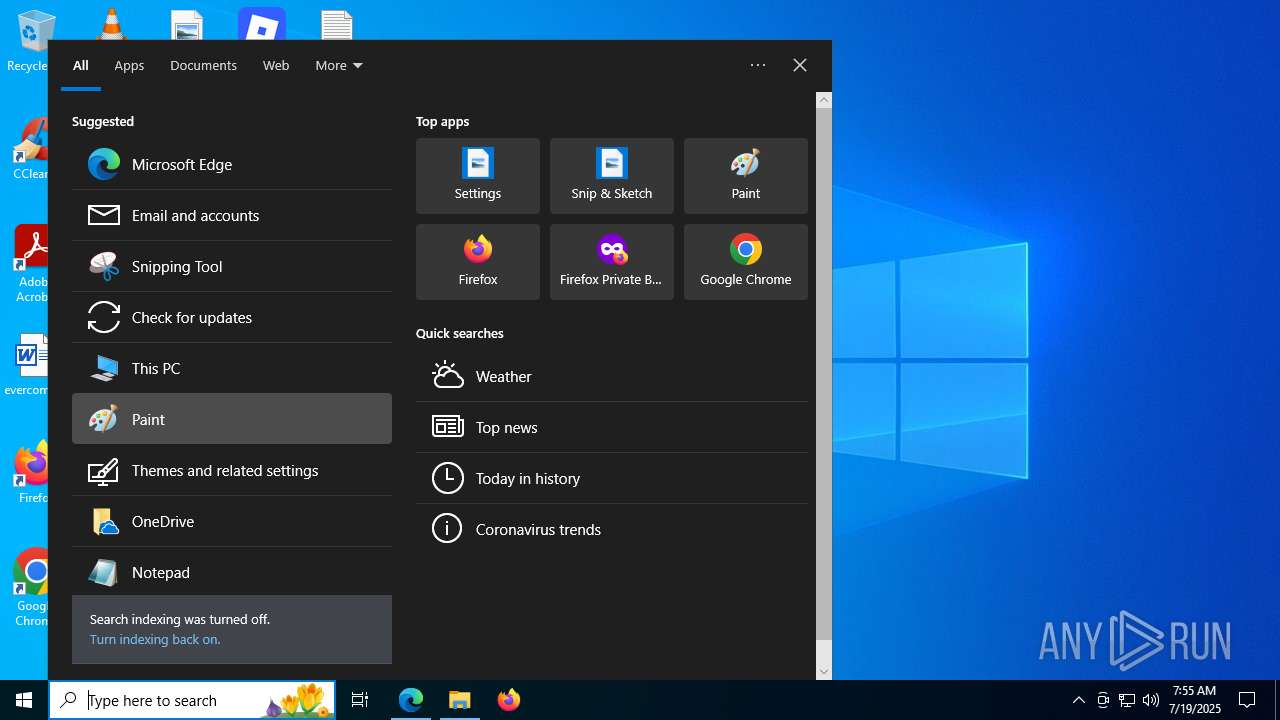The width and height of the screenshot is (1280, 720).
Task: Open Themes and related settings
Action: [232, 470]
